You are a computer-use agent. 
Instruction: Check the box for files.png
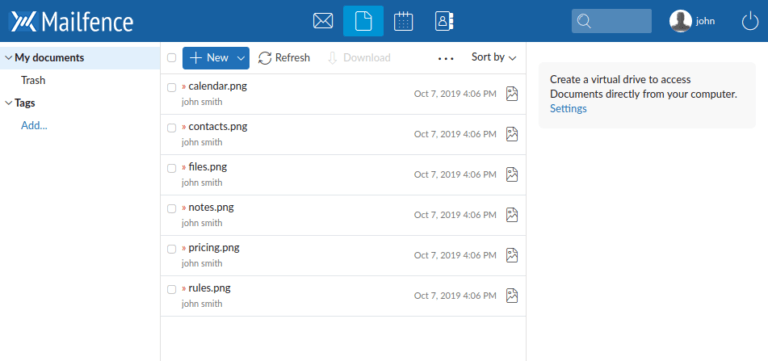click(x=171, y=168)
